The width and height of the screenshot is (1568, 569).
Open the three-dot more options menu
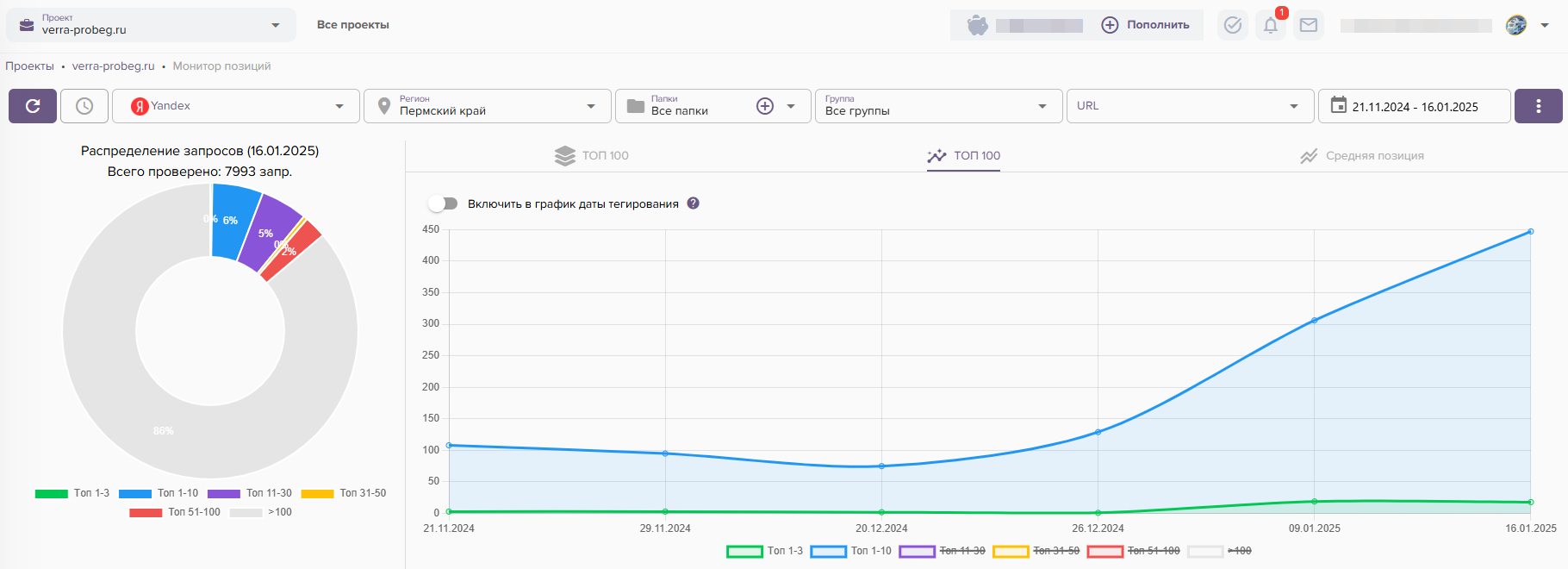(1538, 106)
